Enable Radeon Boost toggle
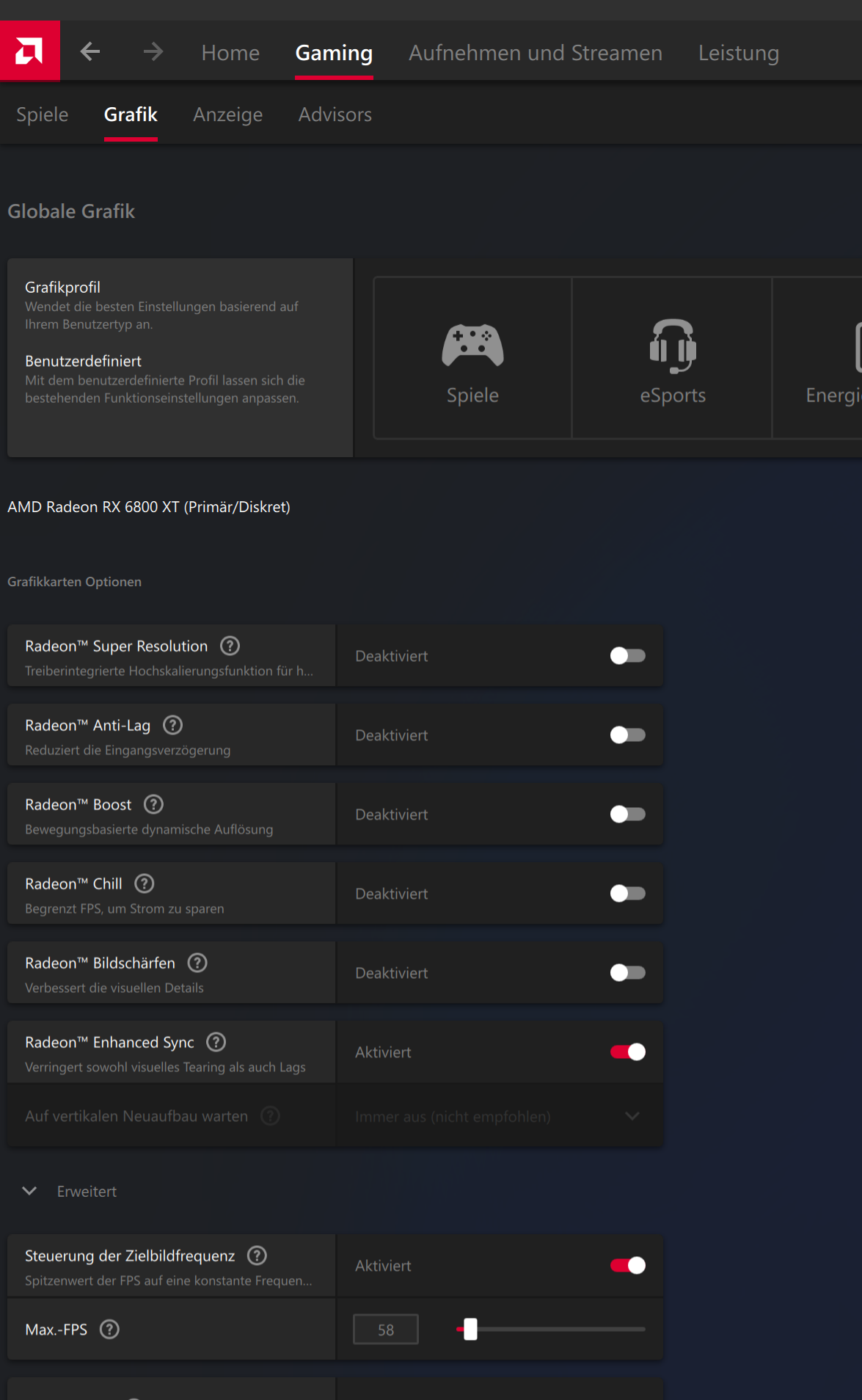 [x=628, y=814]
